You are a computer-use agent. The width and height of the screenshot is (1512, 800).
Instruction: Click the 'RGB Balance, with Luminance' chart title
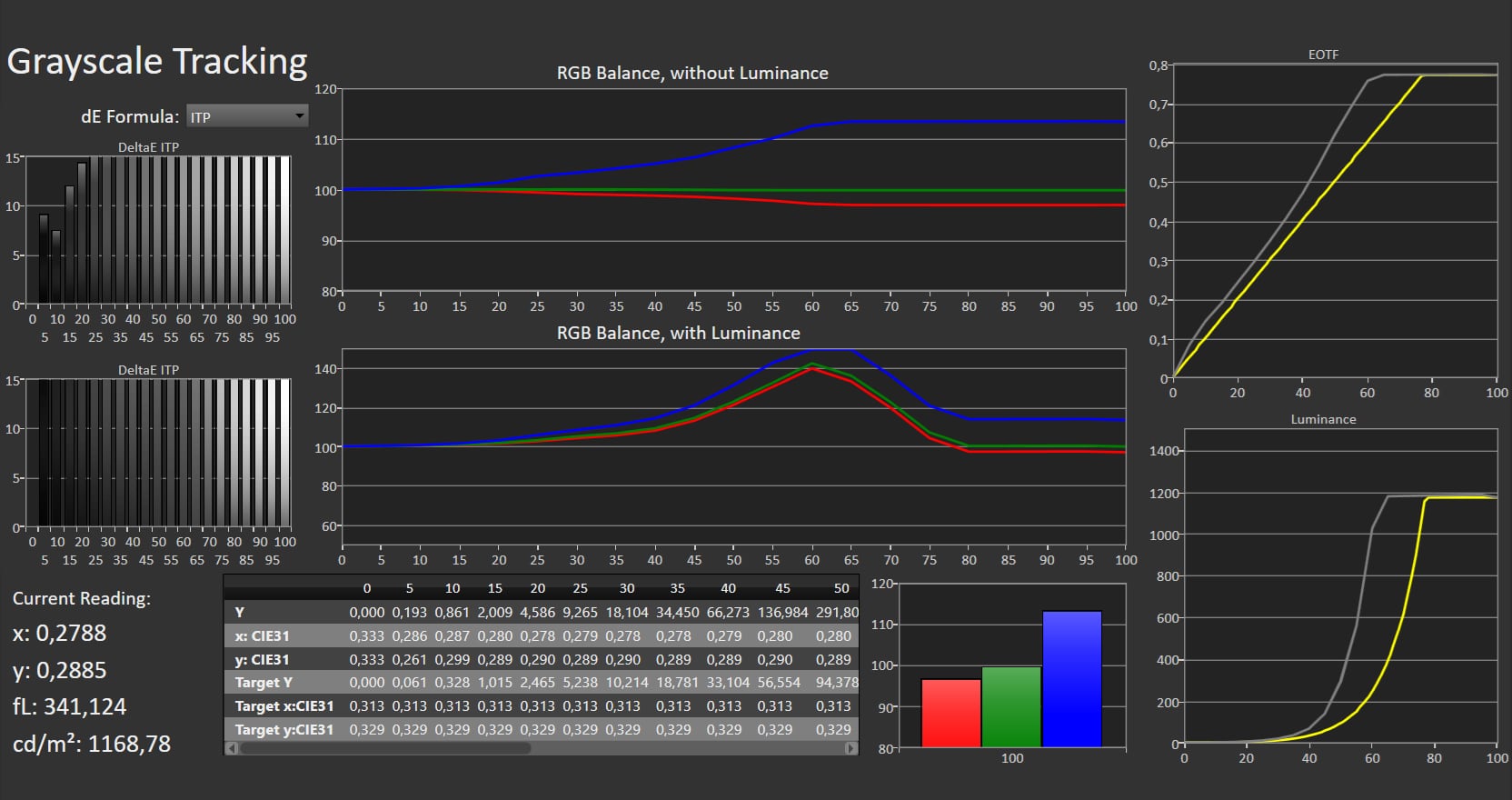[678, 333]
